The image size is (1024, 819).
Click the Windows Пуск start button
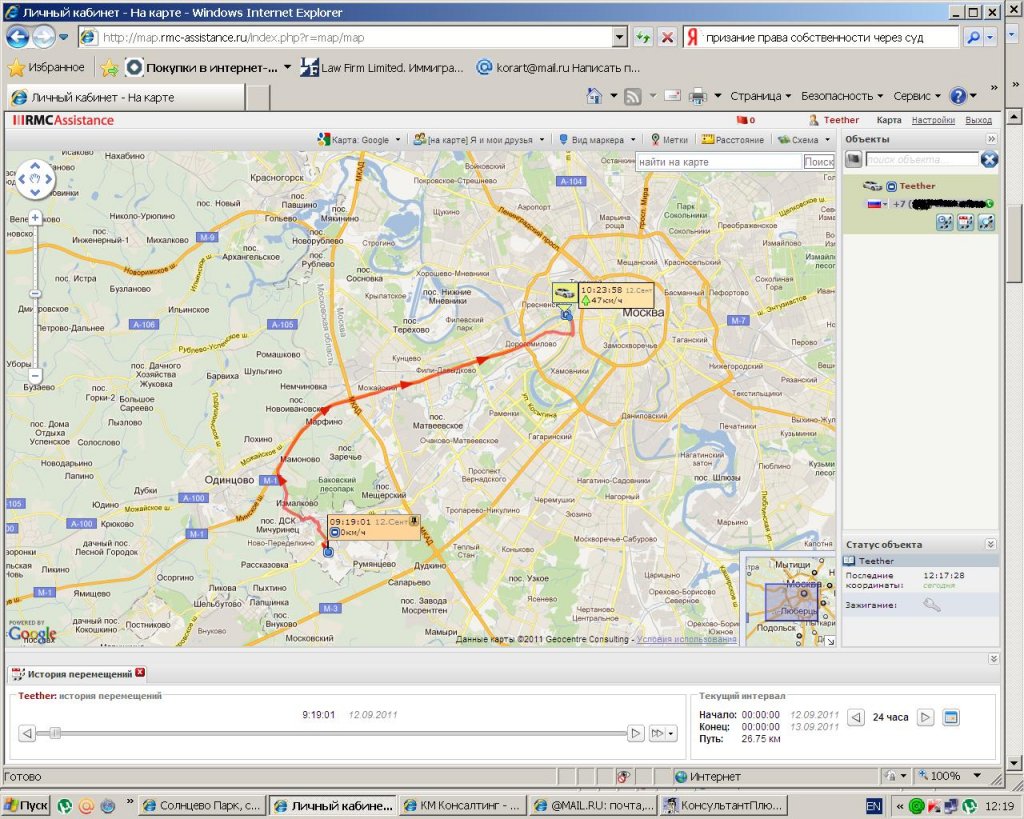[26, 805]
